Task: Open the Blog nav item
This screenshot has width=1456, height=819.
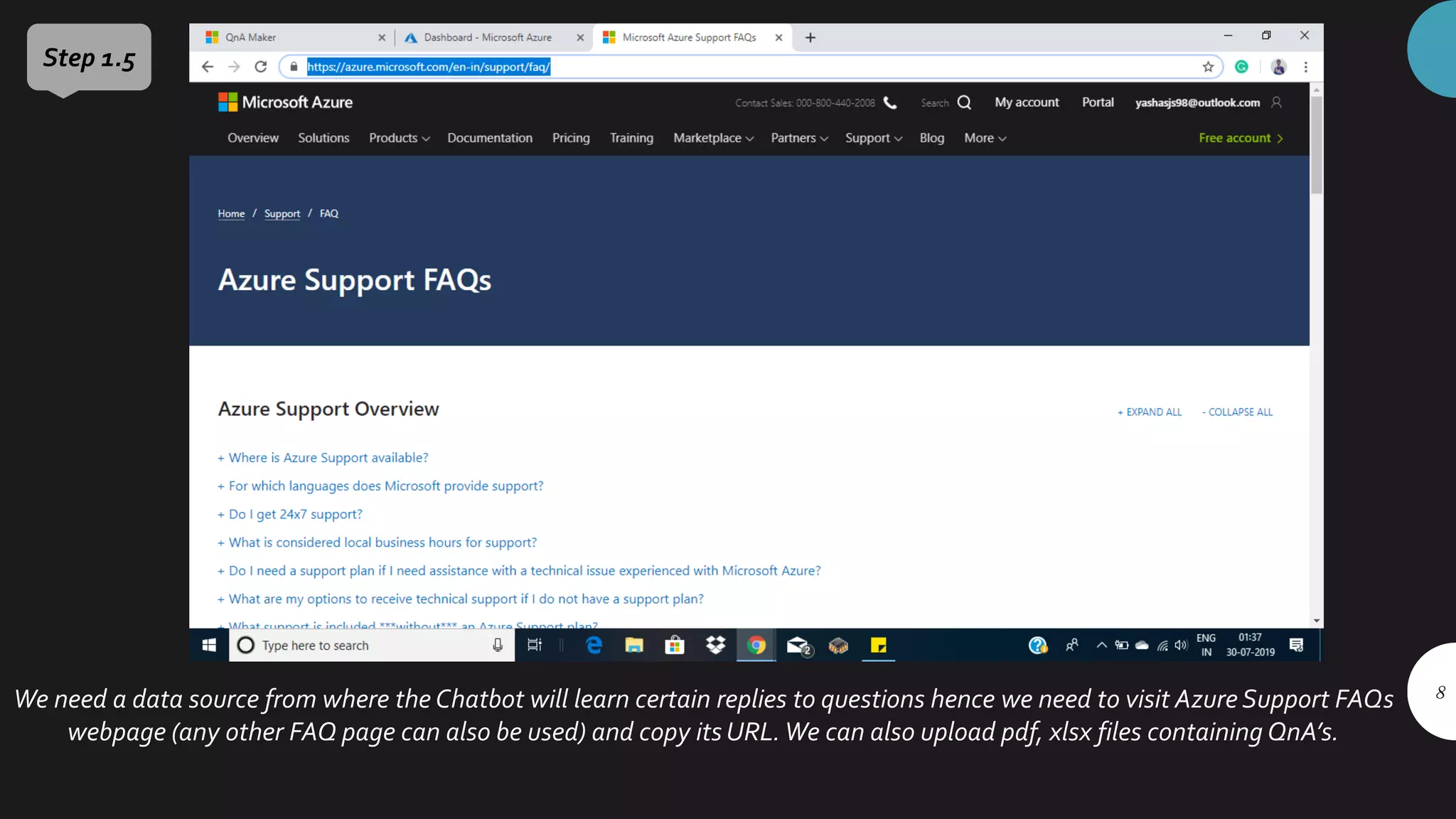Action: (x=932, y=138)
